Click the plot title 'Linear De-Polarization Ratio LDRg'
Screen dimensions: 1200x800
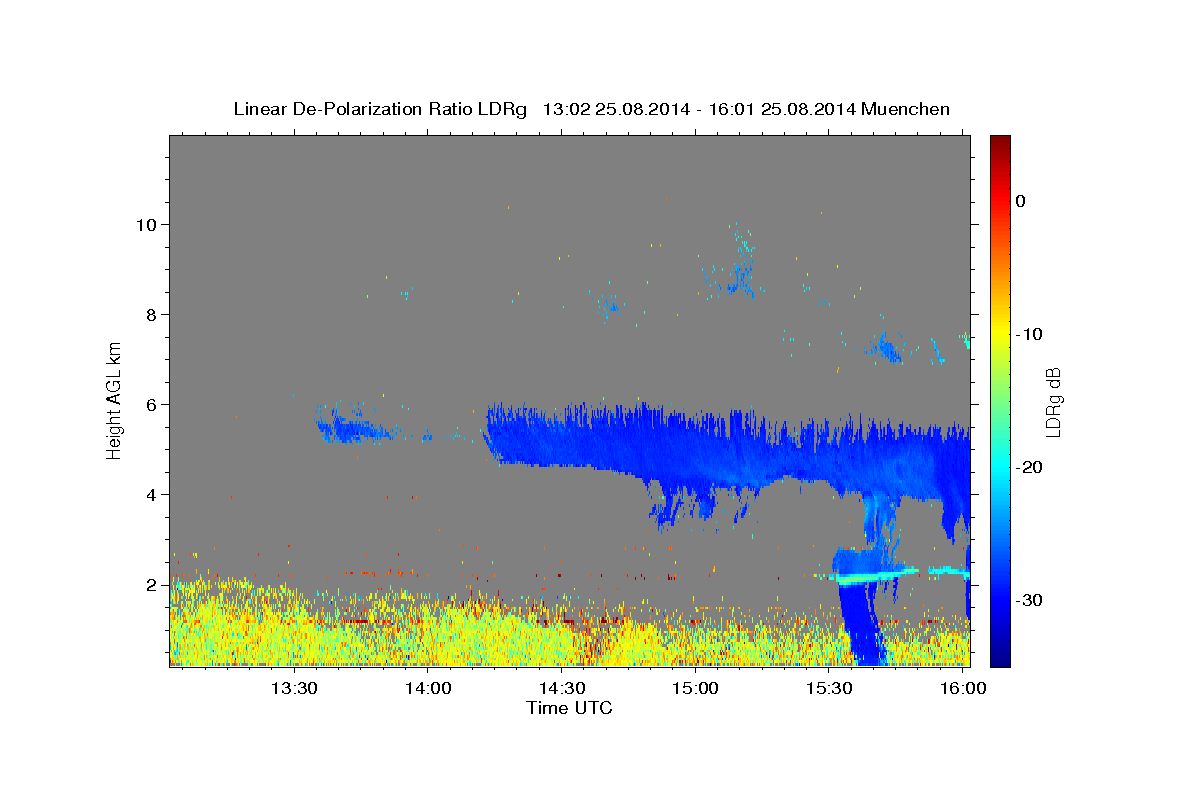tap(379, 109)
